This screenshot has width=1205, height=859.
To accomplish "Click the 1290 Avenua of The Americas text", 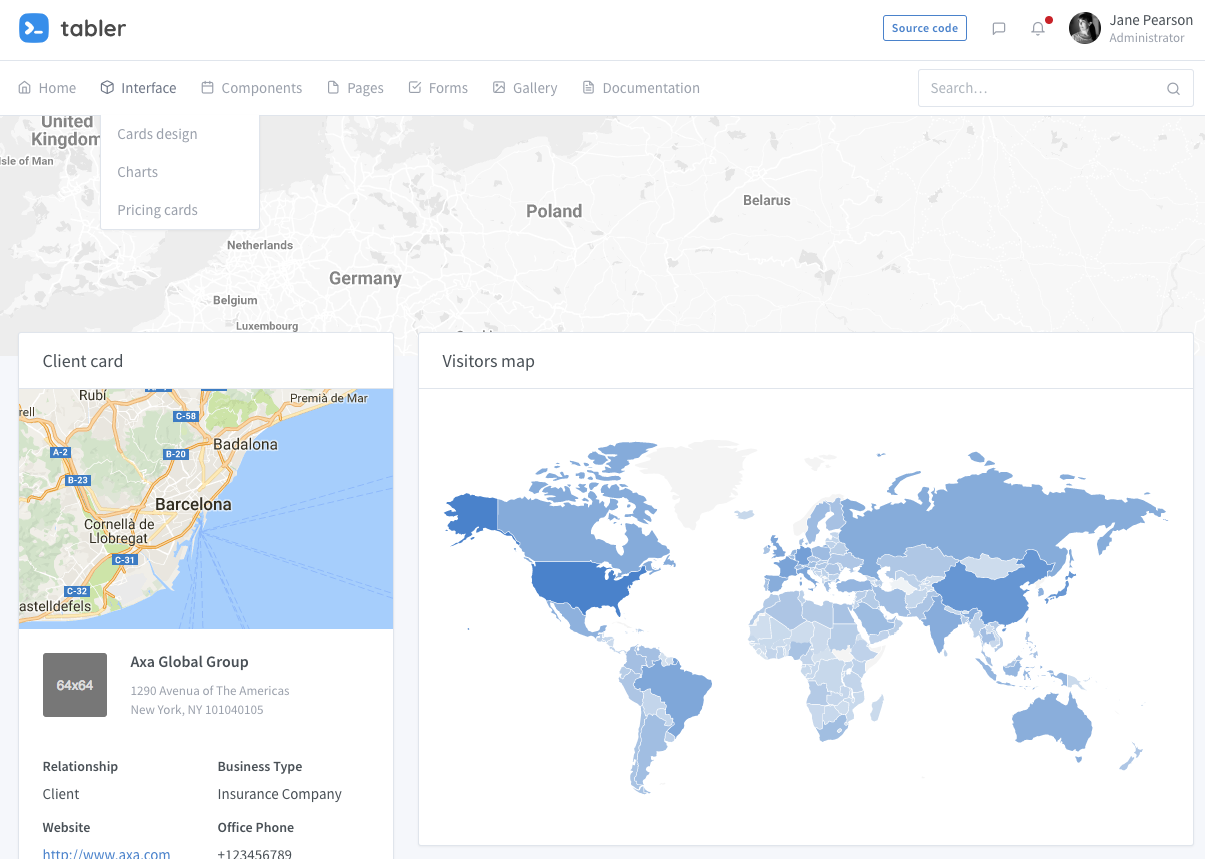I will (x=210, y=691).
